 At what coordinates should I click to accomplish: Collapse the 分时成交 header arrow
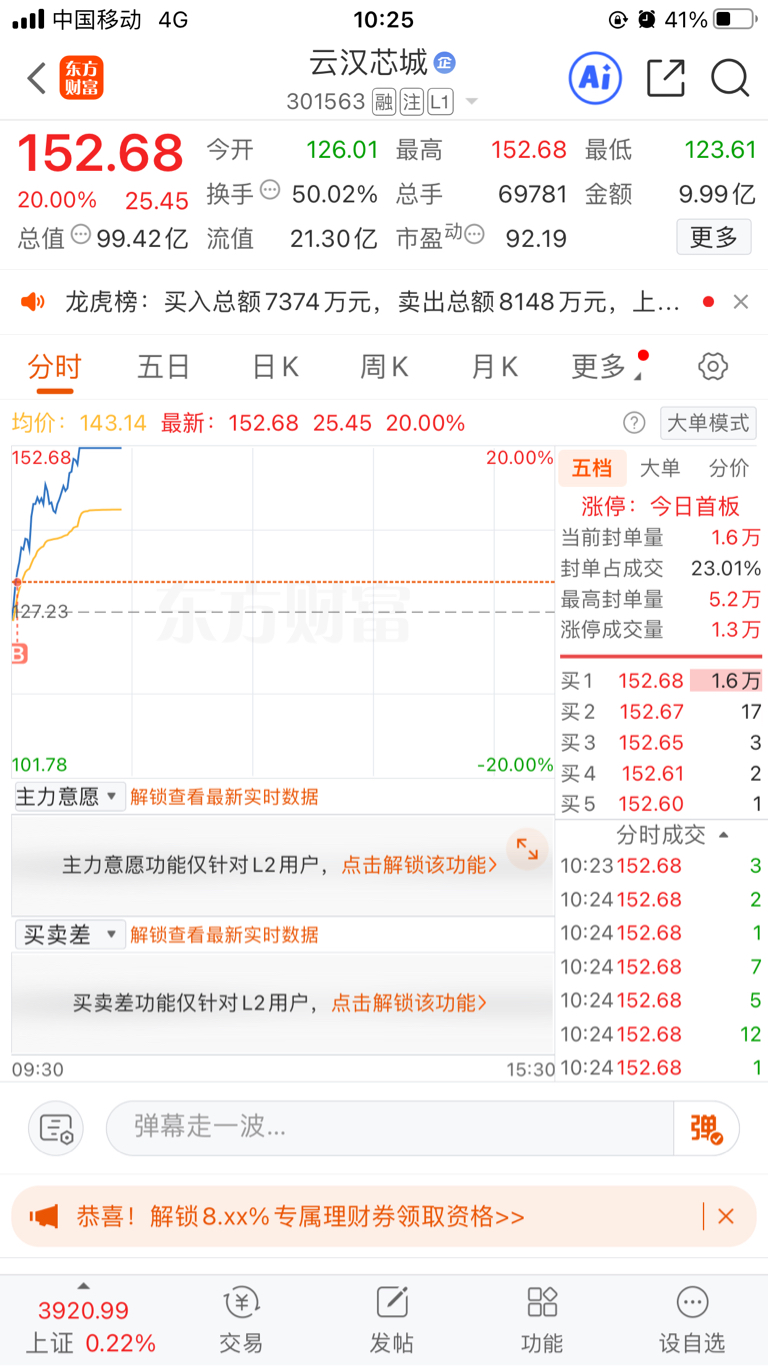click(x=724, y=834)
